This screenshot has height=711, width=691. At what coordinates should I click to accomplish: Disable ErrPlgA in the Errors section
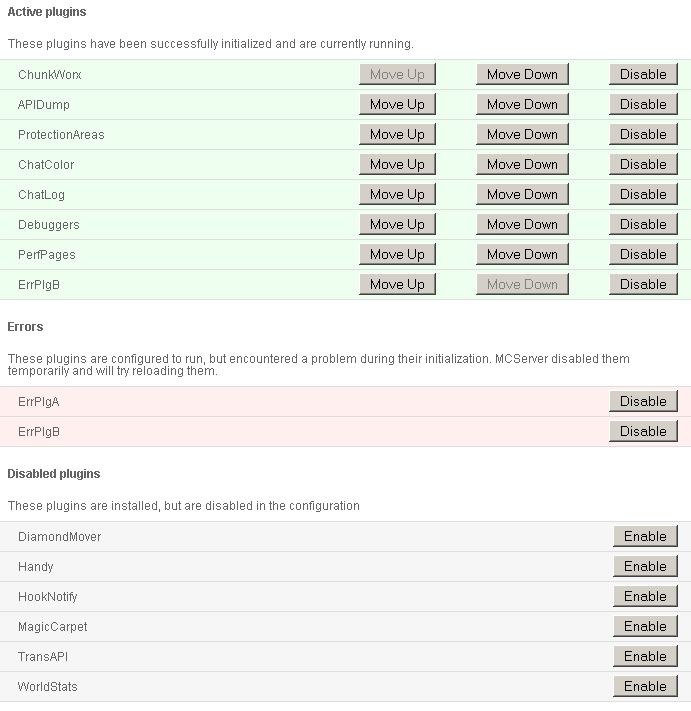(x=643, y=401)
